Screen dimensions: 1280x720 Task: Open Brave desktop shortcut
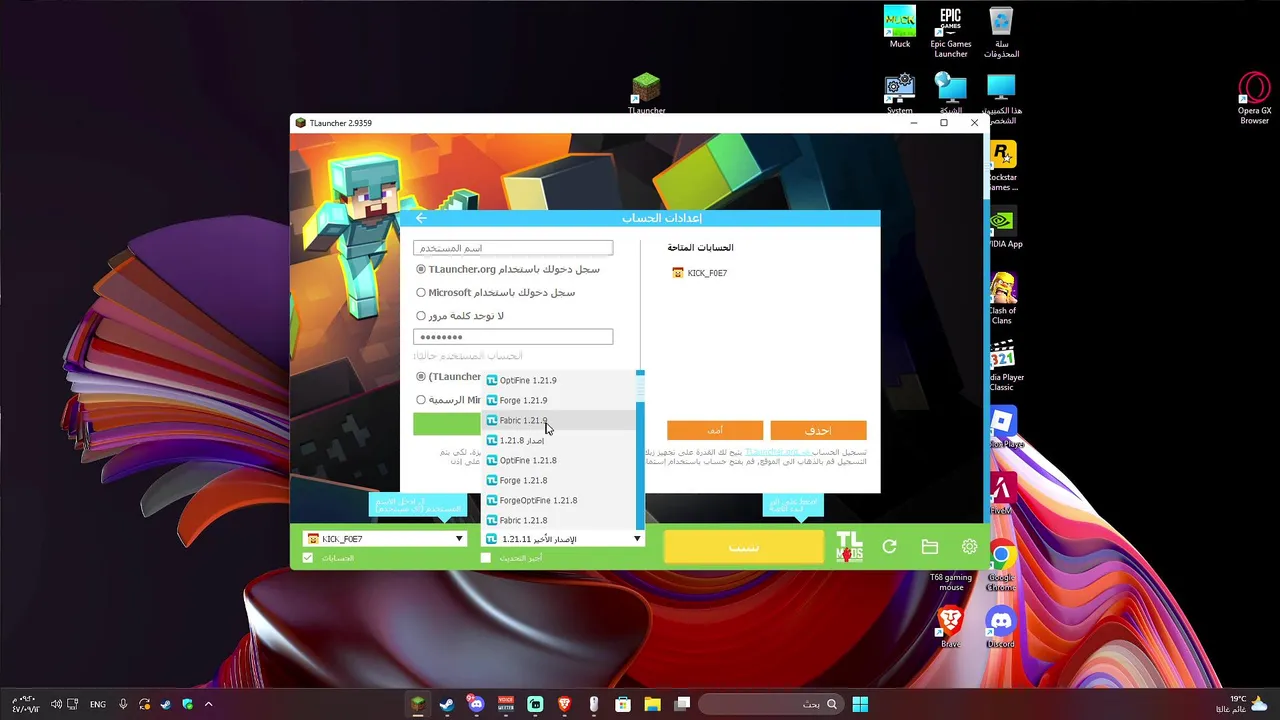click(950, 627)
